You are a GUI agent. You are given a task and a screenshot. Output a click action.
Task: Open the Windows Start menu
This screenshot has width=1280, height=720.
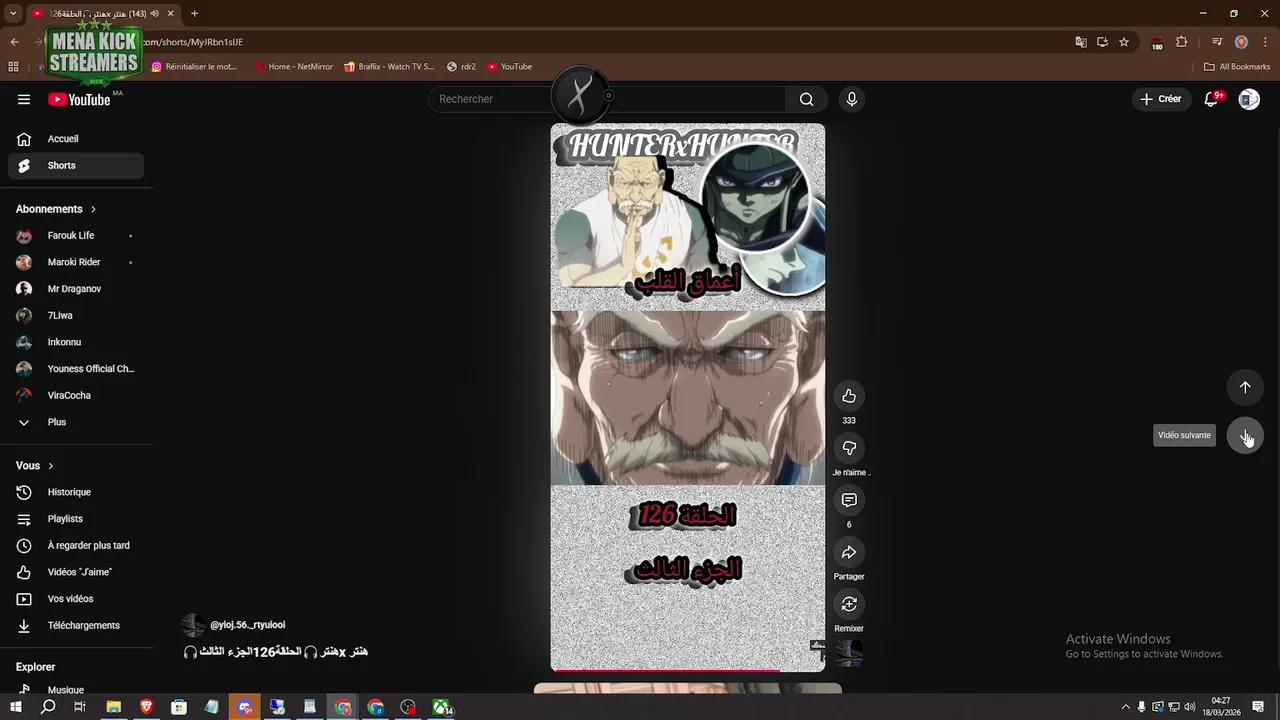pos(16,707)
